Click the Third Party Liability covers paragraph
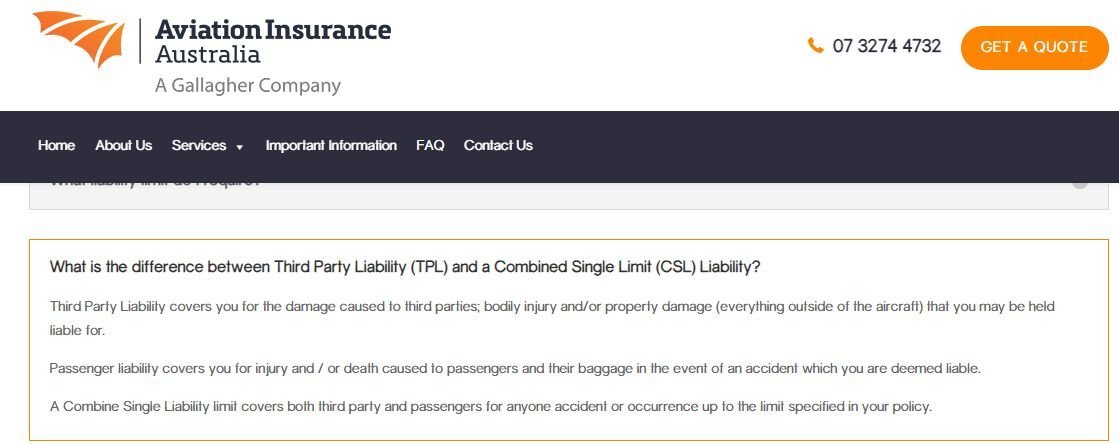This screenshot has height=444, width=1119. [x=552, y=318]
